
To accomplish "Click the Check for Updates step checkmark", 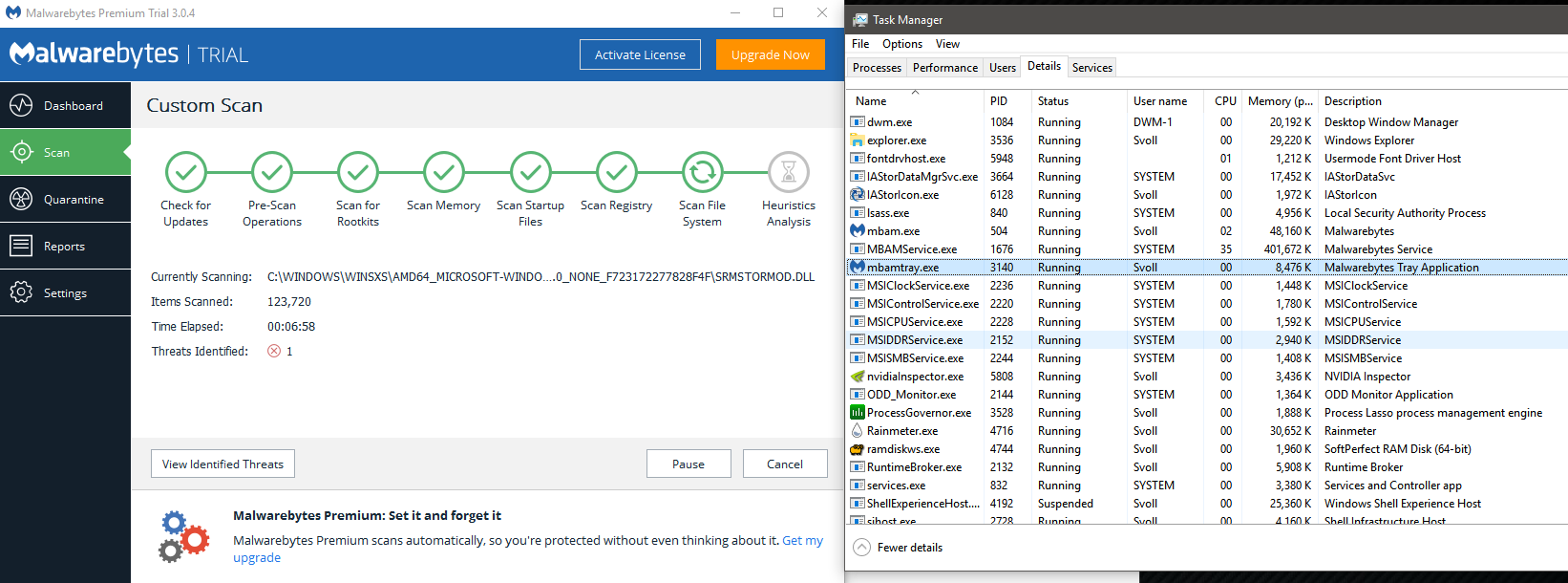I will click(186, 172).
